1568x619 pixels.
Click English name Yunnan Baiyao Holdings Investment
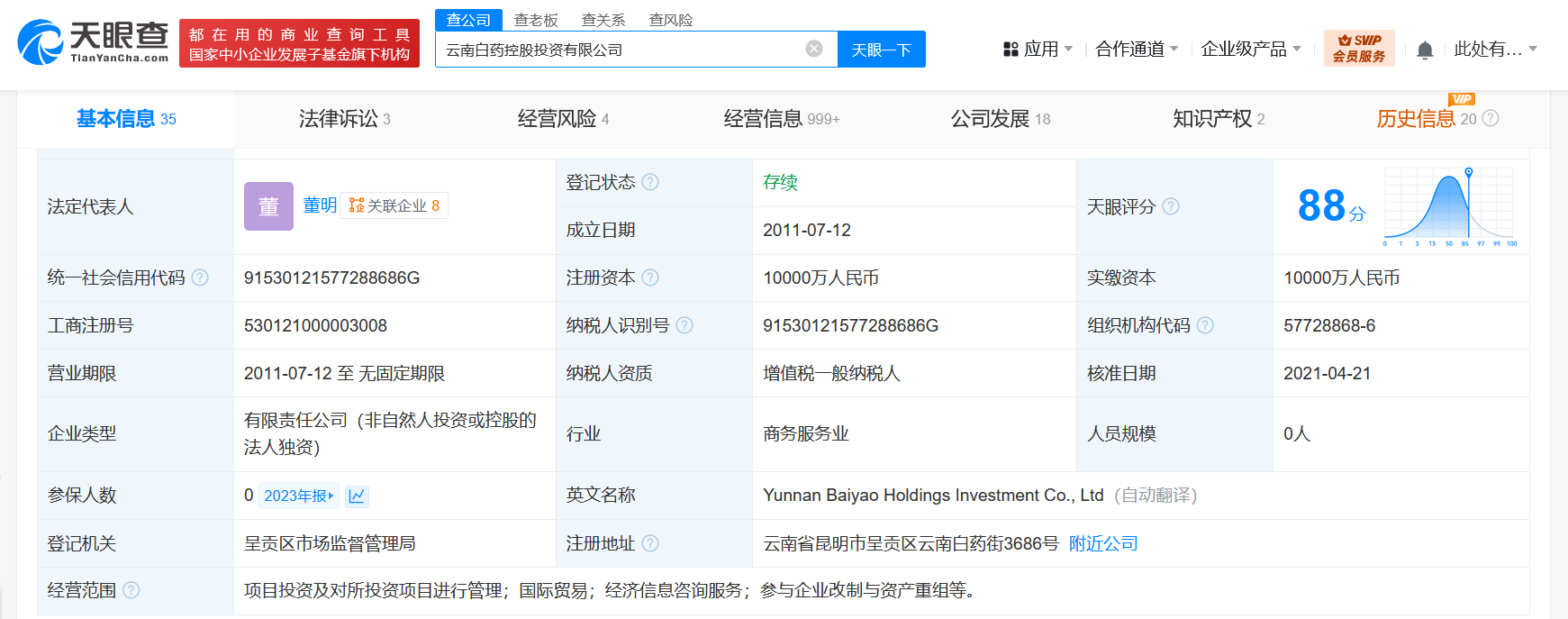[x=933, y=495]
